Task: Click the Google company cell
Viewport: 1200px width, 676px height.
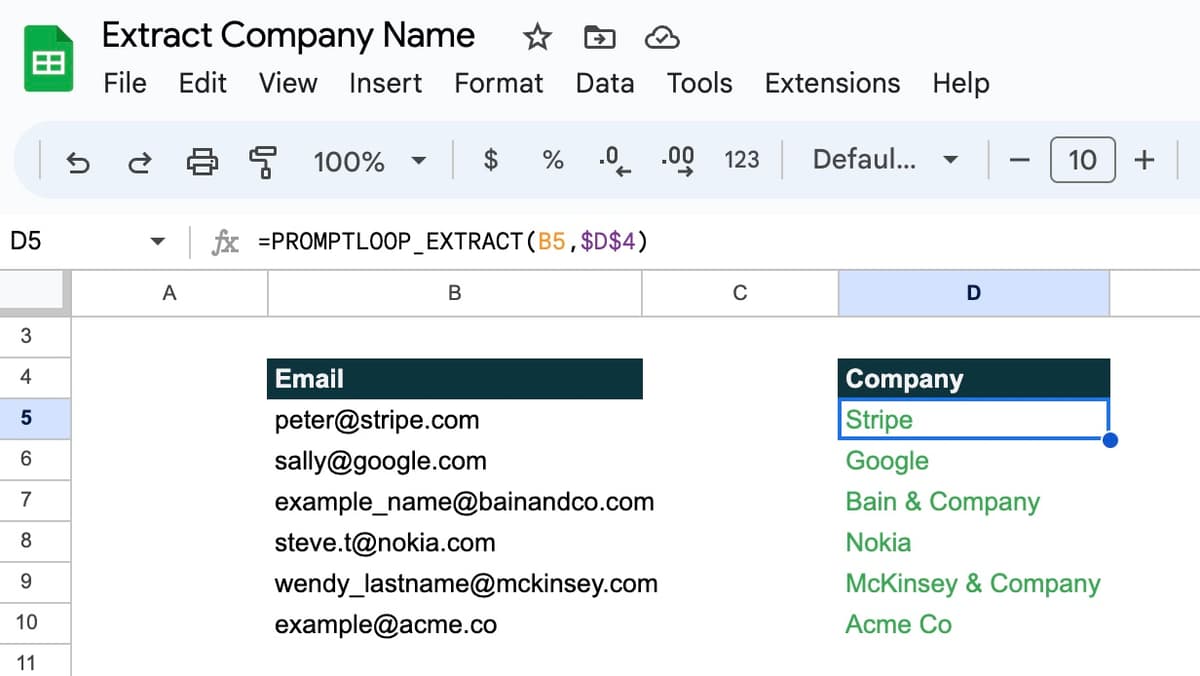Action: point(974,461)
